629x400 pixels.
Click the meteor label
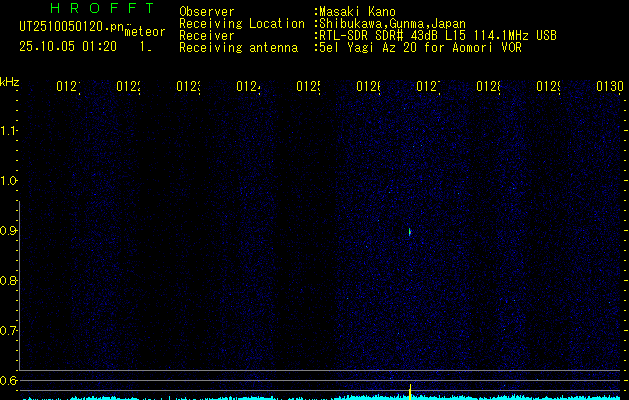pyautogui.click(x=145, y=32)
